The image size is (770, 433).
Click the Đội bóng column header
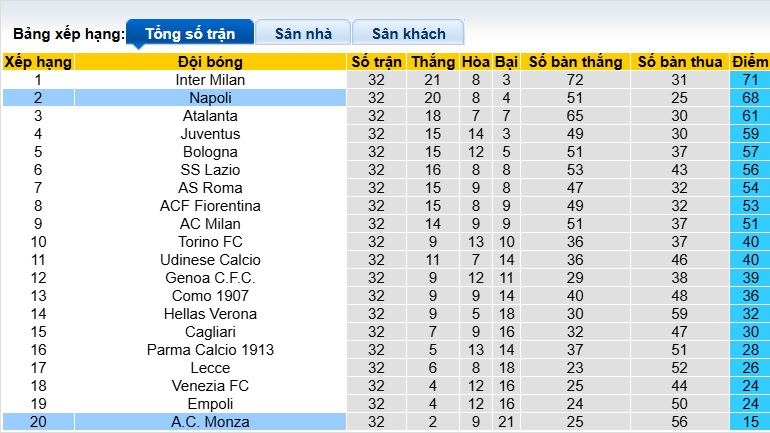(210, 62)
